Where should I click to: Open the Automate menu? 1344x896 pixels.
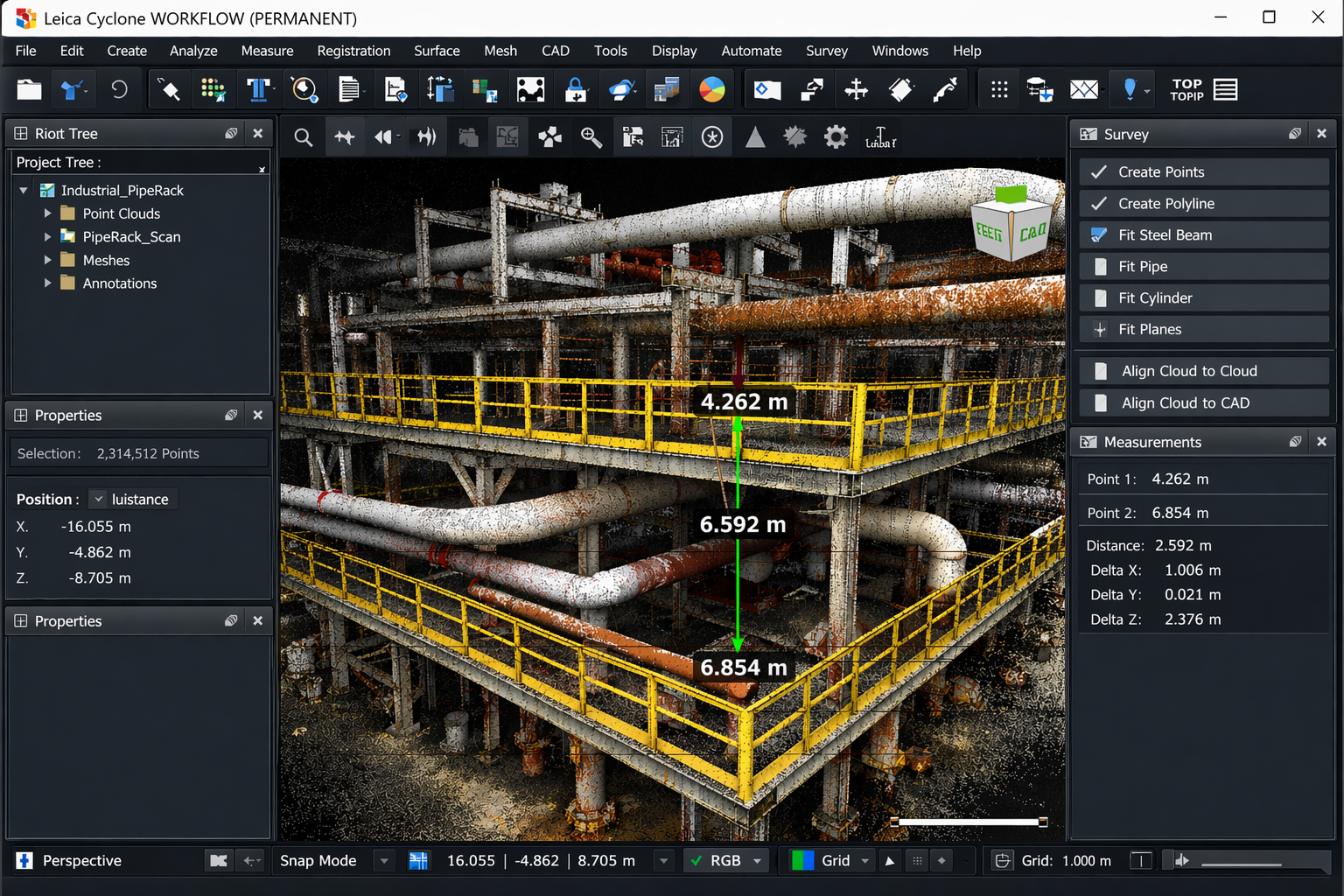[x=752, y=51]
